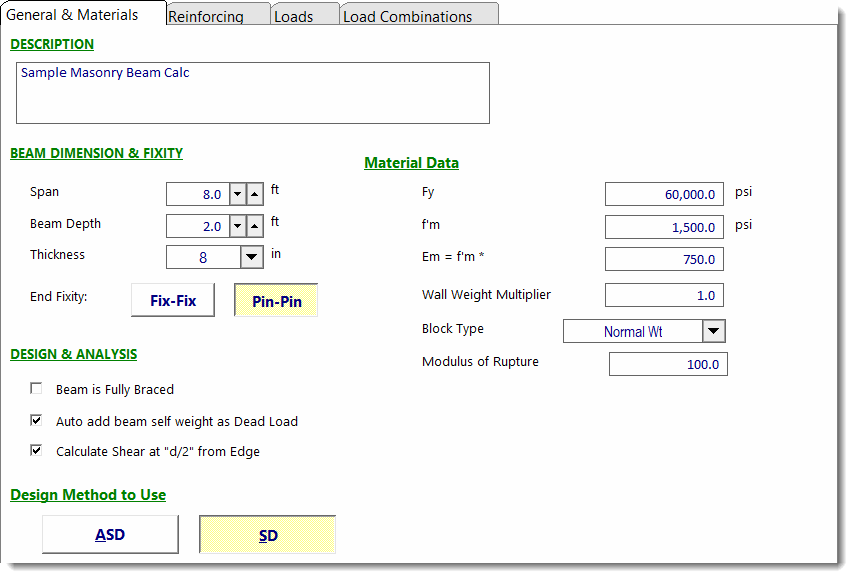853x578 pixels.
Task: Expand the Block Type dropdown
Action: click(x=713, y=331)
